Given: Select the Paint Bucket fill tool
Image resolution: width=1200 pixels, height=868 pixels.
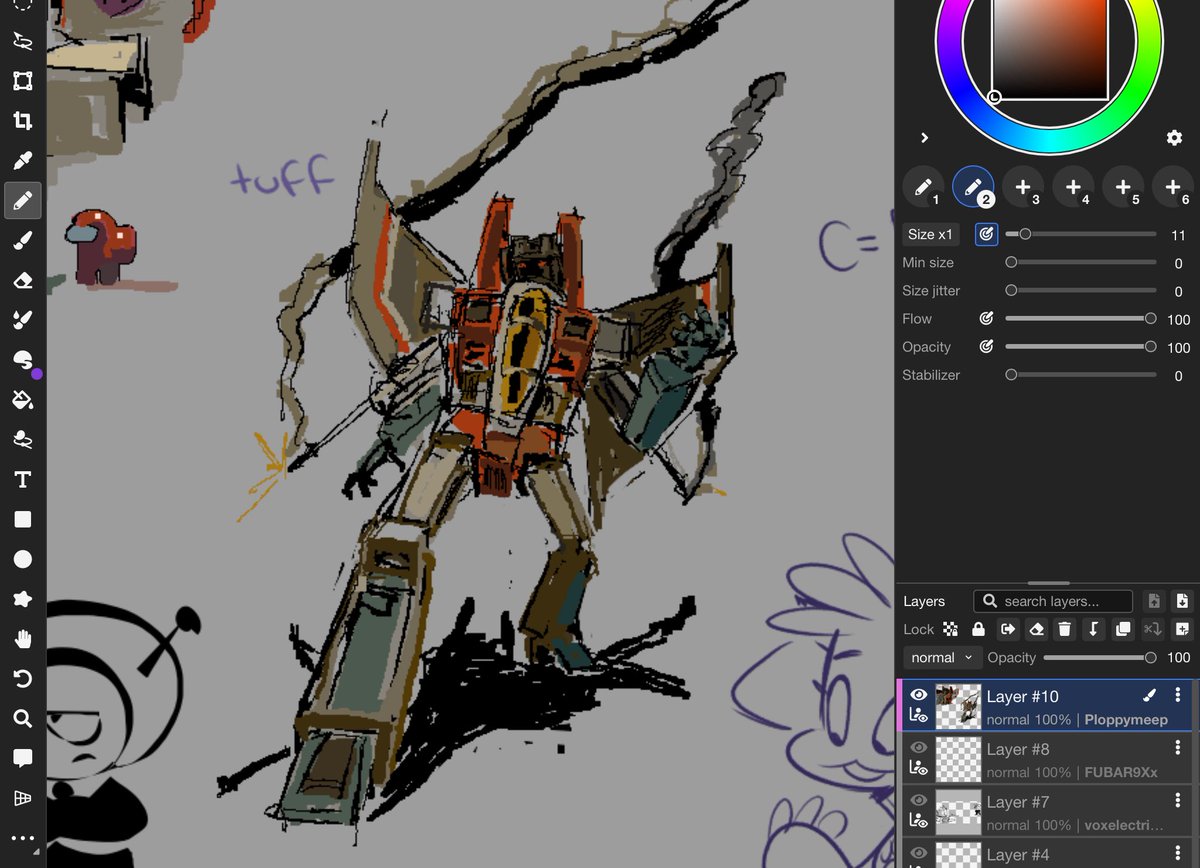Looking at the screenshot, I should pos(22,400).
